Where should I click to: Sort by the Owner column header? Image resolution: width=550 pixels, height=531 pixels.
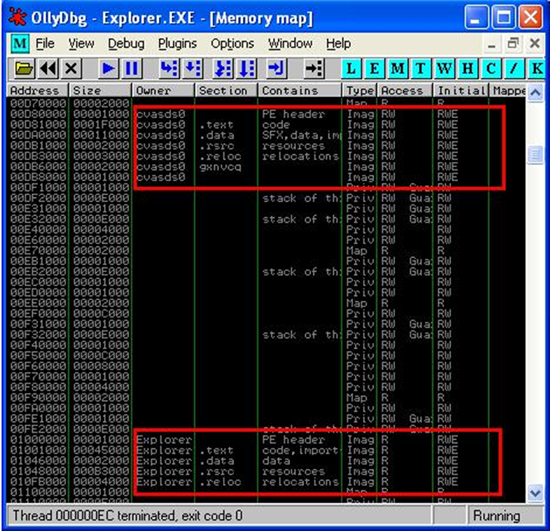[x=163, y=90]
